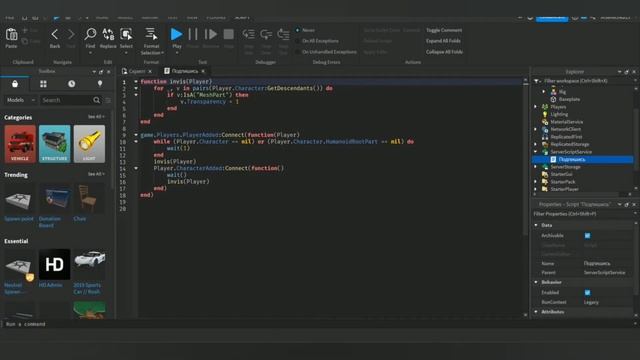Collapse the Data properties section
This screenshot has height=360, width=640.
(x=536, y=225)
